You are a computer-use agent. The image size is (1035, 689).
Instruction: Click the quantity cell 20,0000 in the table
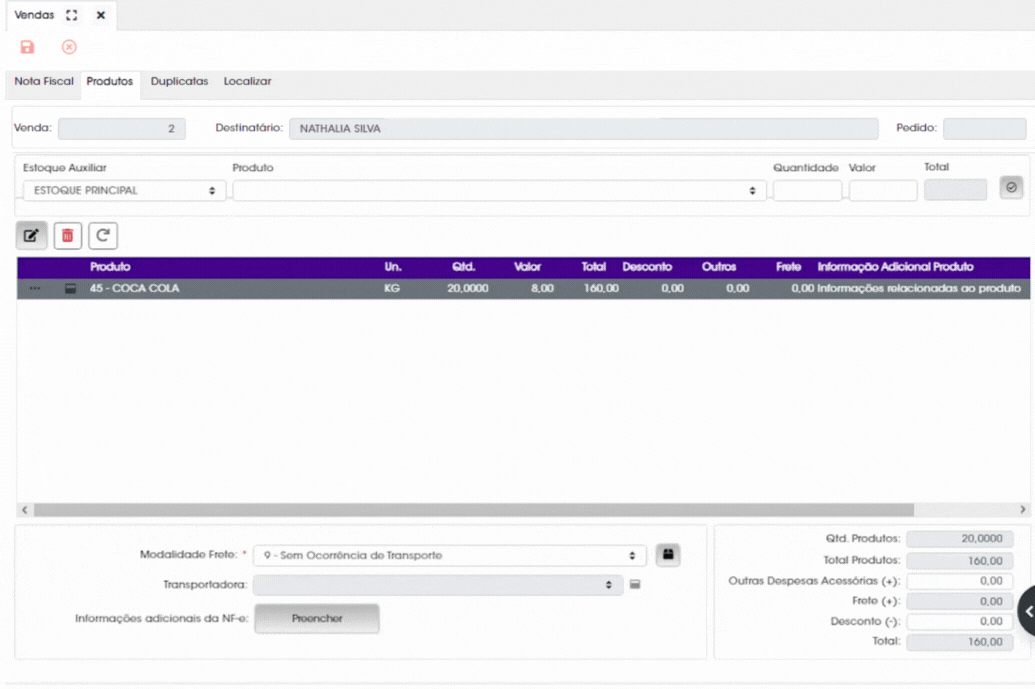click(467, 288)
